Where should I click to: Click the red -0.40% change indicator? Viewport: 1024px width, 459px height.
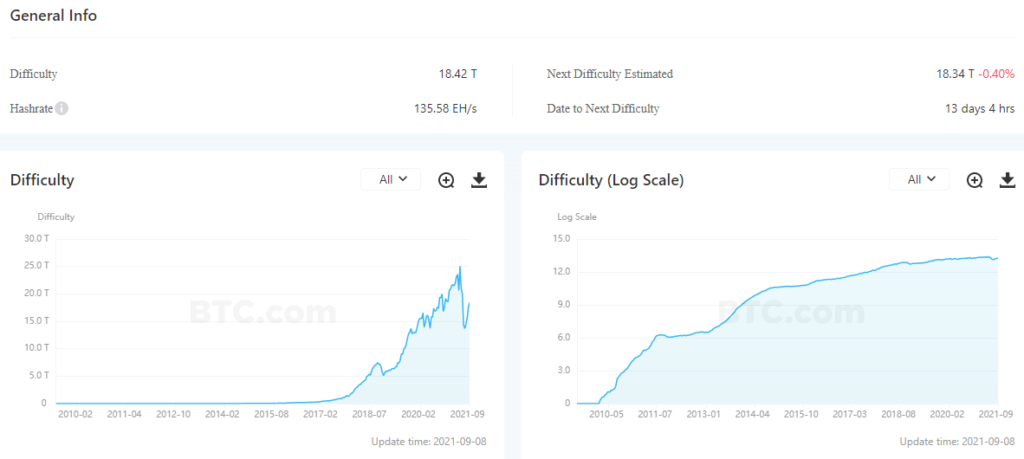pyautogui.click(x=996, y=74)
